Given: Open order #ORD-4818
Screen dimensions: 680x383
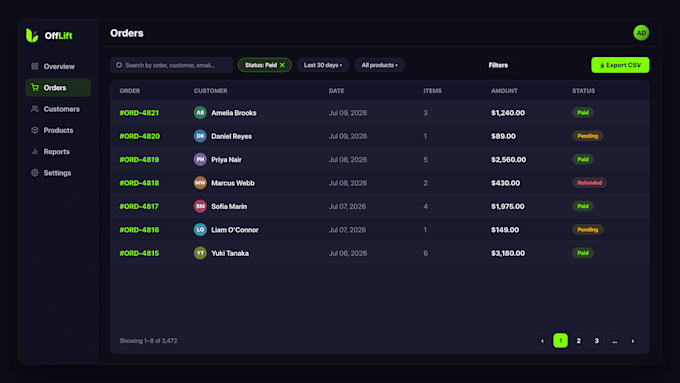Looking at the screenshot, I should pyautogui.click(x=139, y=183).
